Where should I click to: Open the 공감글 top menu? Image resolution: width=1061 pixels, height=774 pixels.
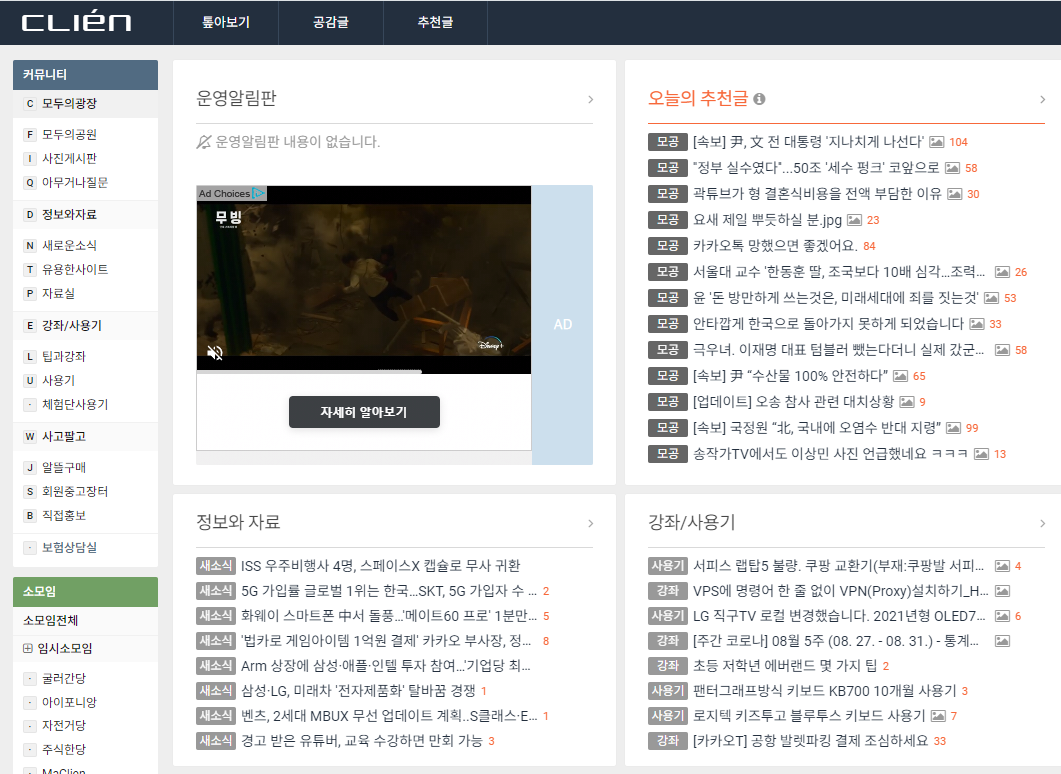[x=331, y=22]
